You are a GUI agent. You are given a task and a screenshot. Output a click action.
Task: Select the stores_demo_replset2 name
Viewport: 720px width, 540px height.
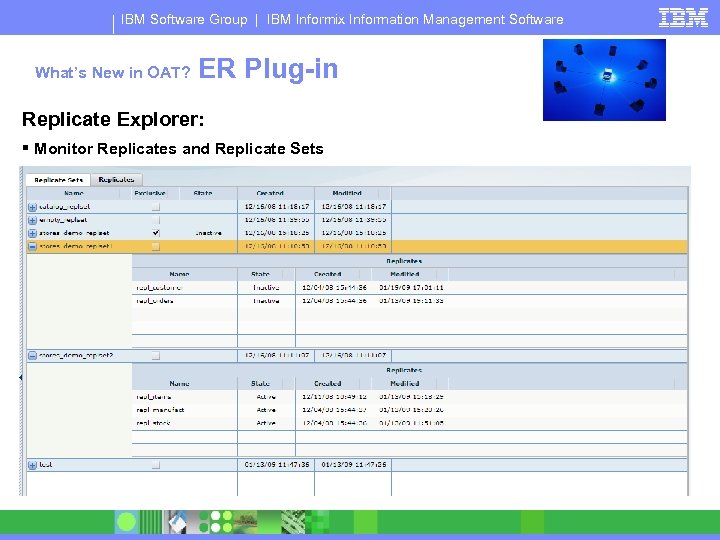[76, 355]
